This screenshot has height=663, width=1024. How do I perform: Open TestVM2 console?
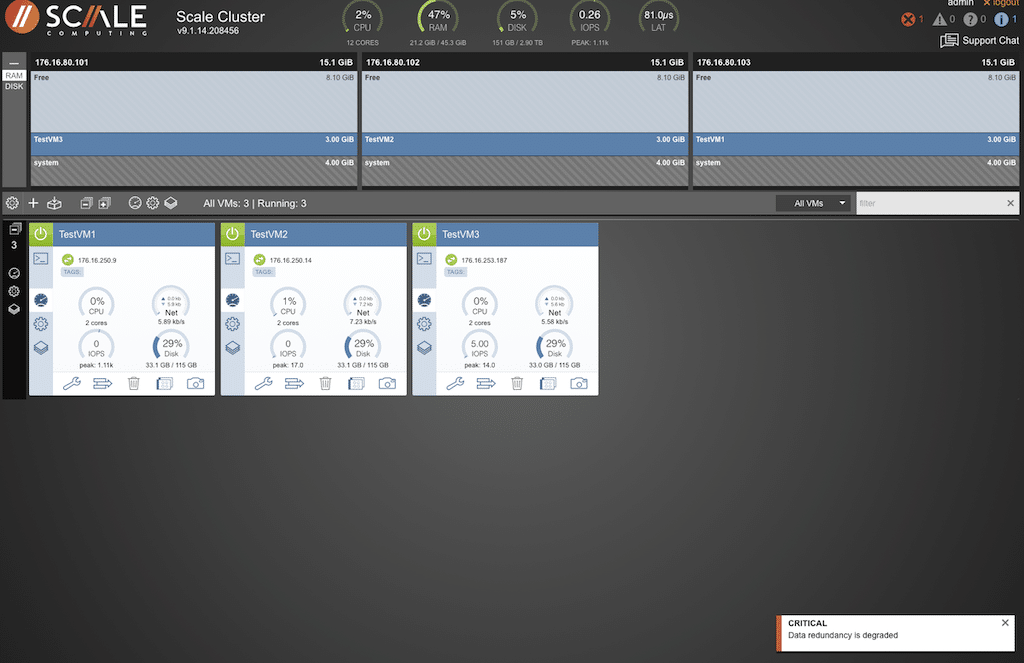(232, 259)
